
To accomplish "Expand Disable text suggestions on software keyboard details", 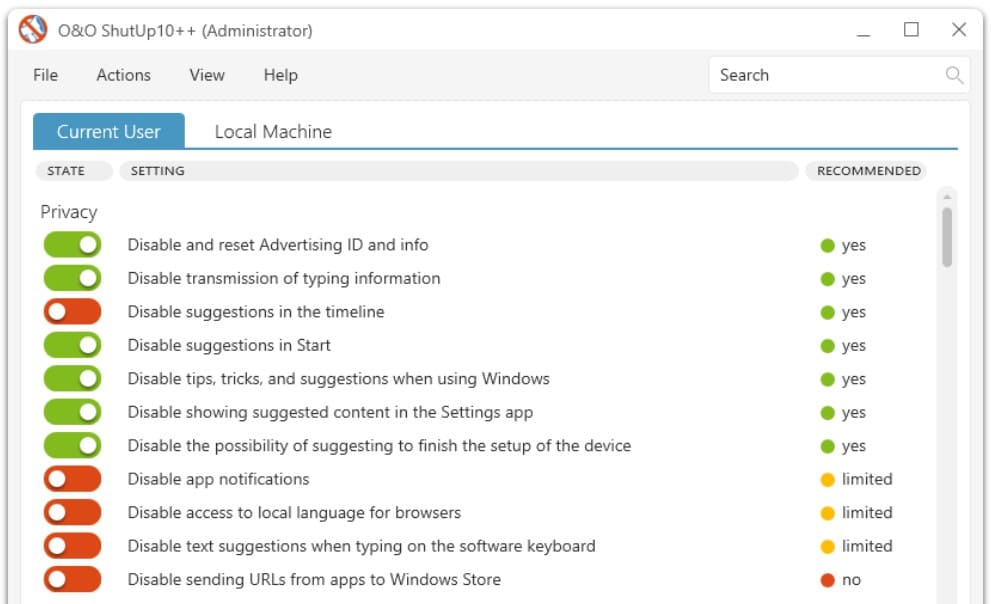I will click(361, 546).
